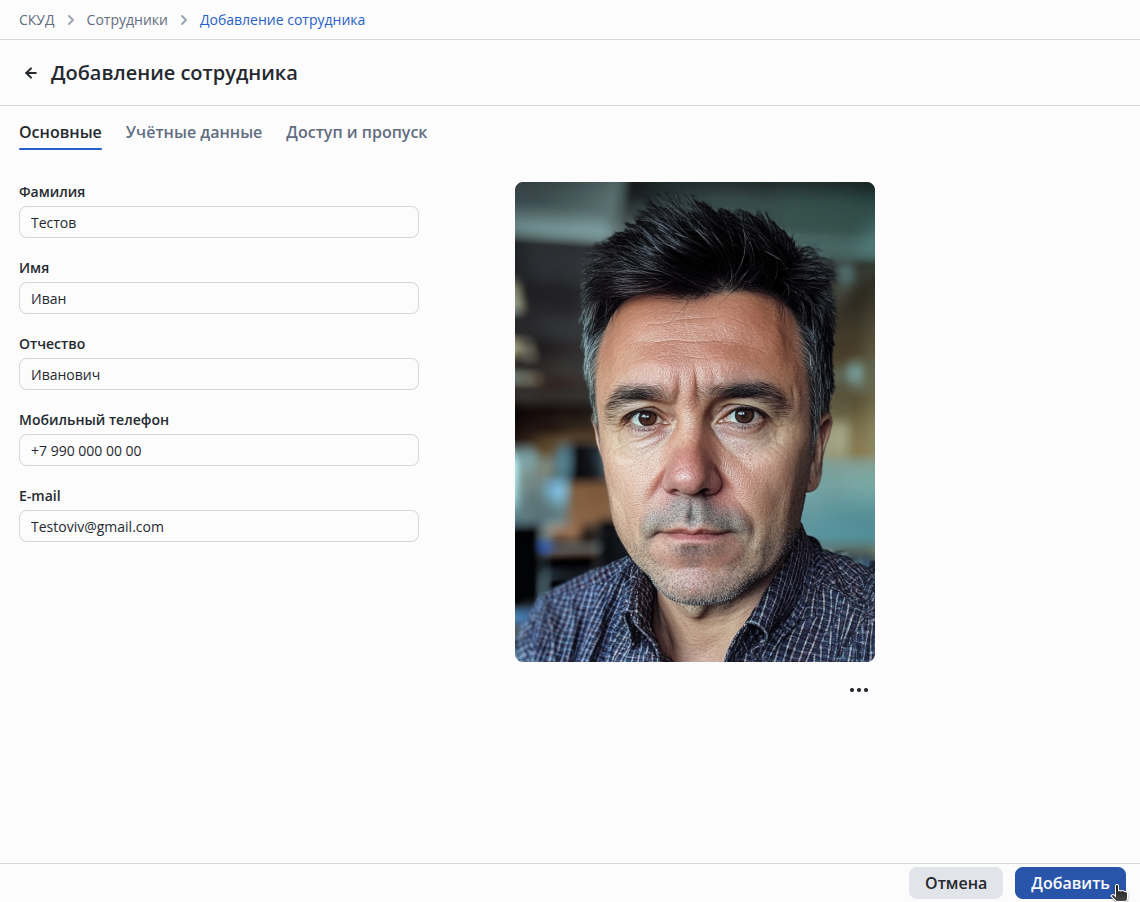The image size is (1140, 902).
Task: Click the Добавление сотрудника page heading
Action: click(174, 73)
